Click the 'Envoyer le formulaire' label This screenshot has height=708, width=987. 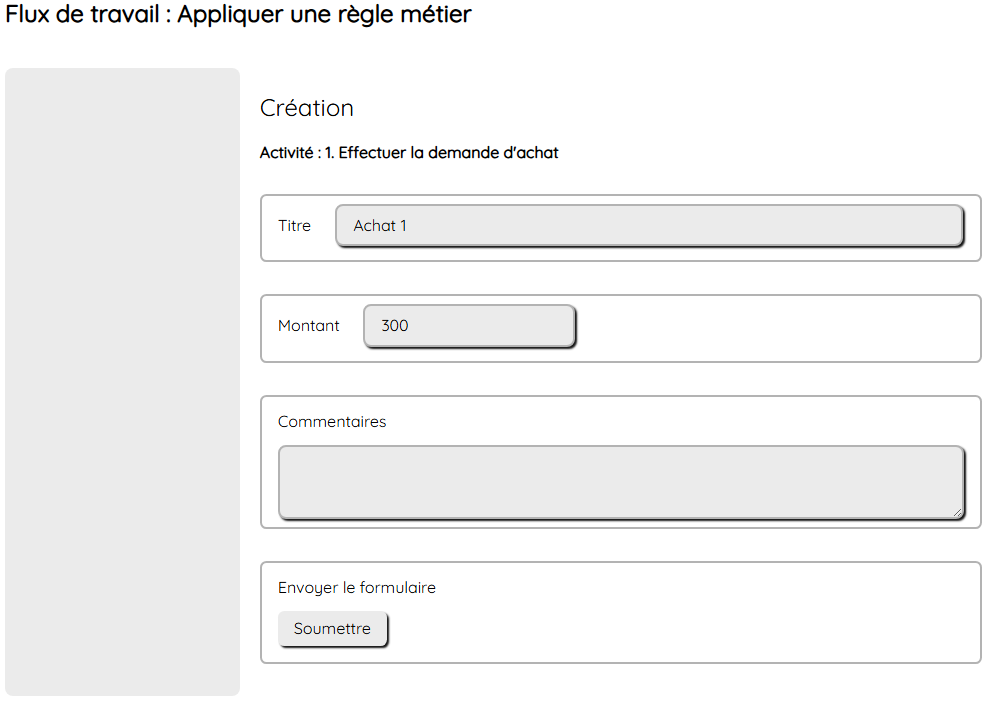[x=356, y=588]
